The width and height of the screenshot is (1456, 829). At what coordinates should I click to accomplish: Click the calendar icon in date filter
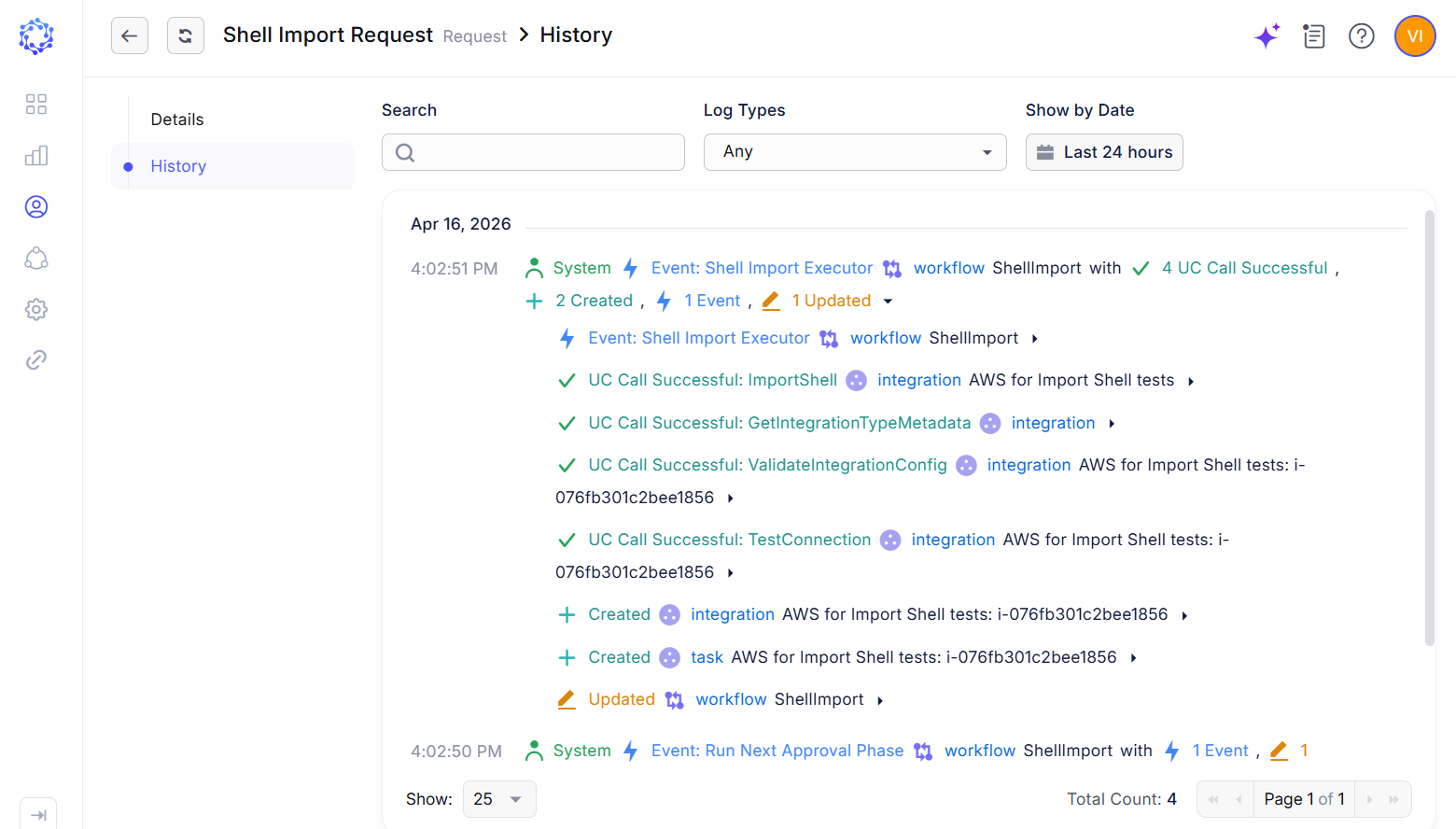tap(1045, 152)
